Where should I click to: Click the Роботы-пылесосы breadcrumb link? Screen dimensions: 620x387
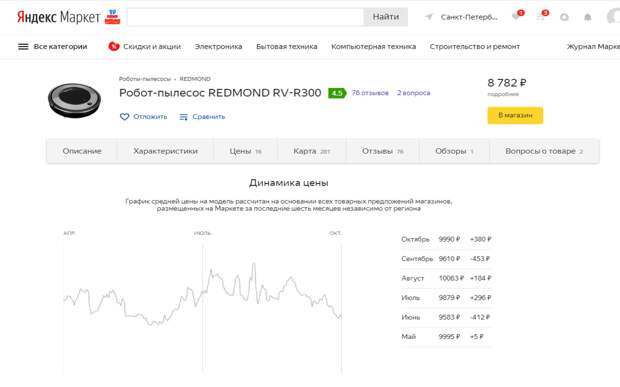[x=145, y=79]
